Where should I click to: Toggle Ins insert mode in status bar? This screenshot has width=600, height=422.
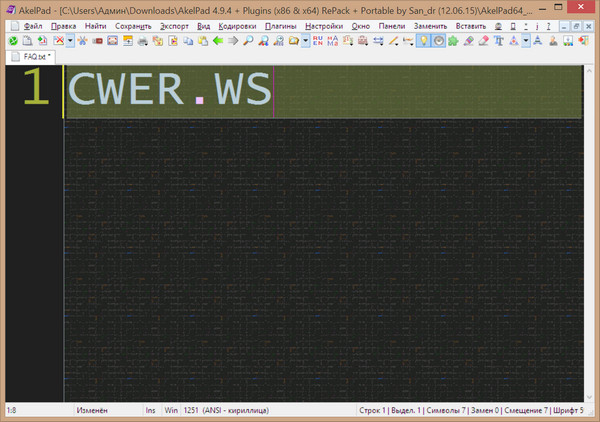[150, 410]
